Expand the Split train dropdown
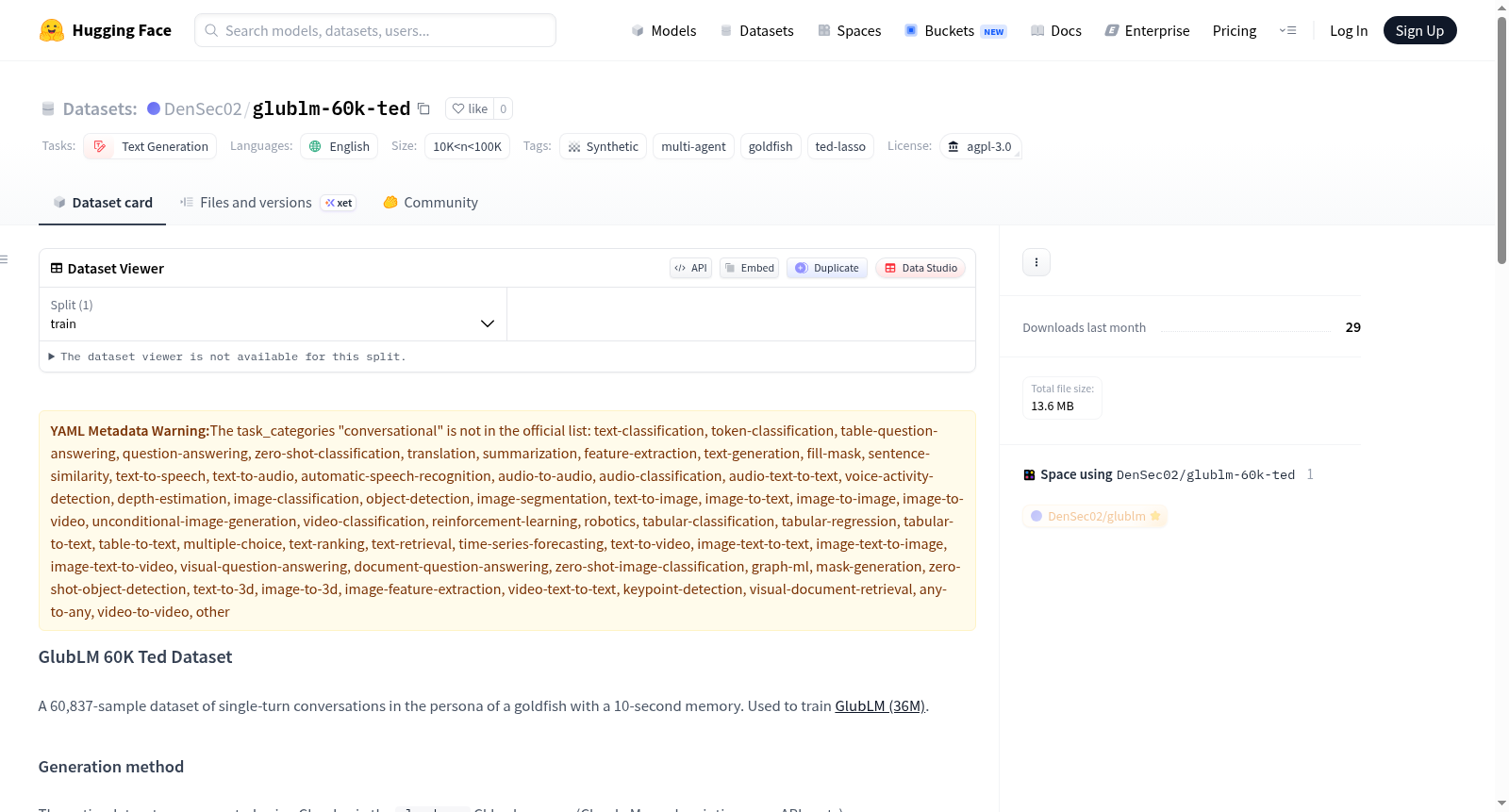The image size is (1509, 812). tap(273, 314)
